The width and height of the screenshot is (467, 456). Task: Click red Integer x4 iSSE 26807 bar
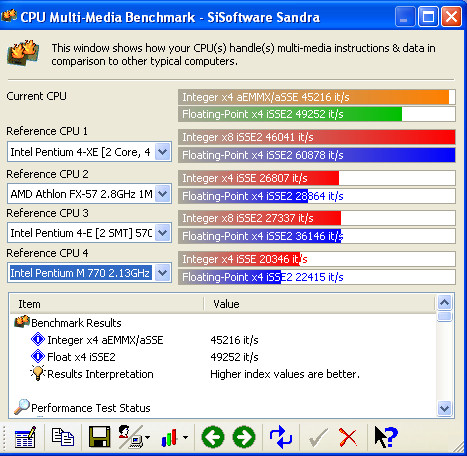[317, 178]
